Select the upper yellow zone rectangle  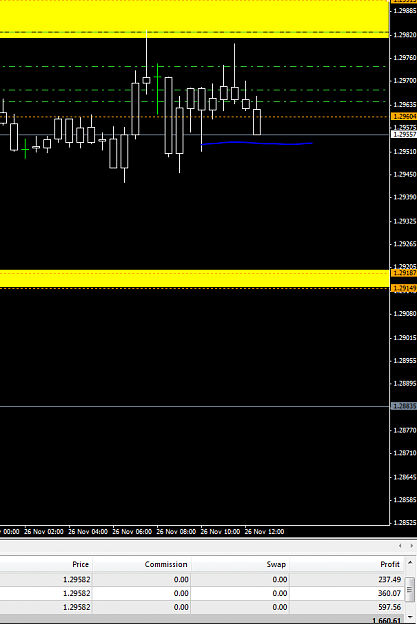195,18
